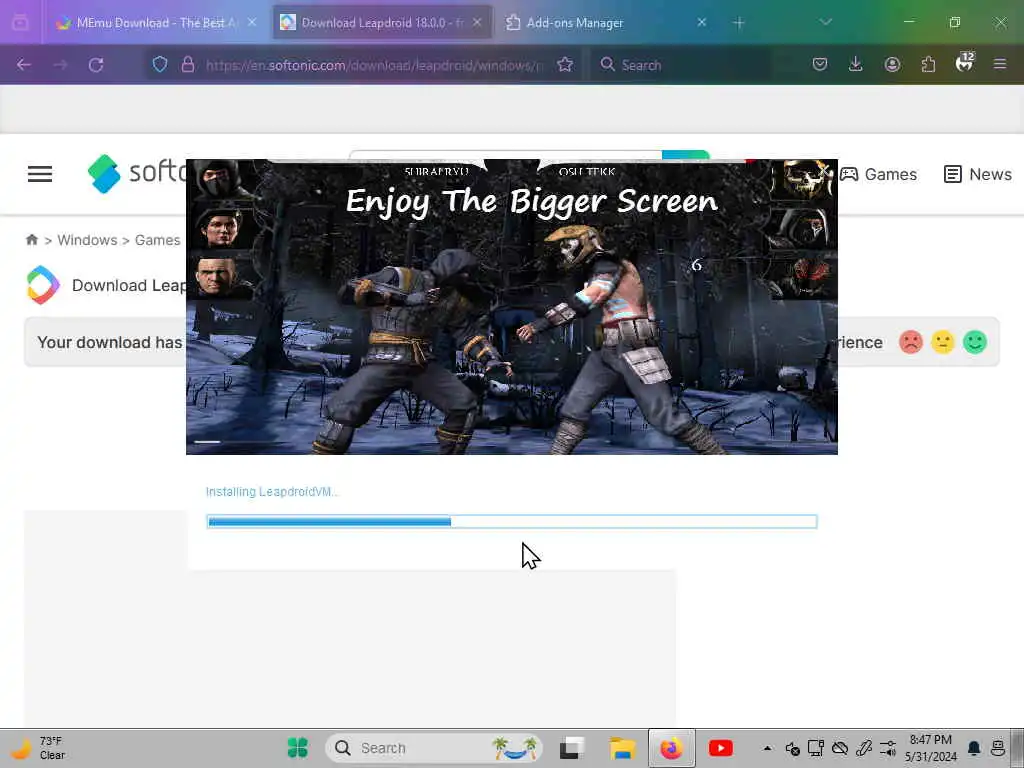Open a new browser tab
The image size is (1024, 768).
pos(739,23)
